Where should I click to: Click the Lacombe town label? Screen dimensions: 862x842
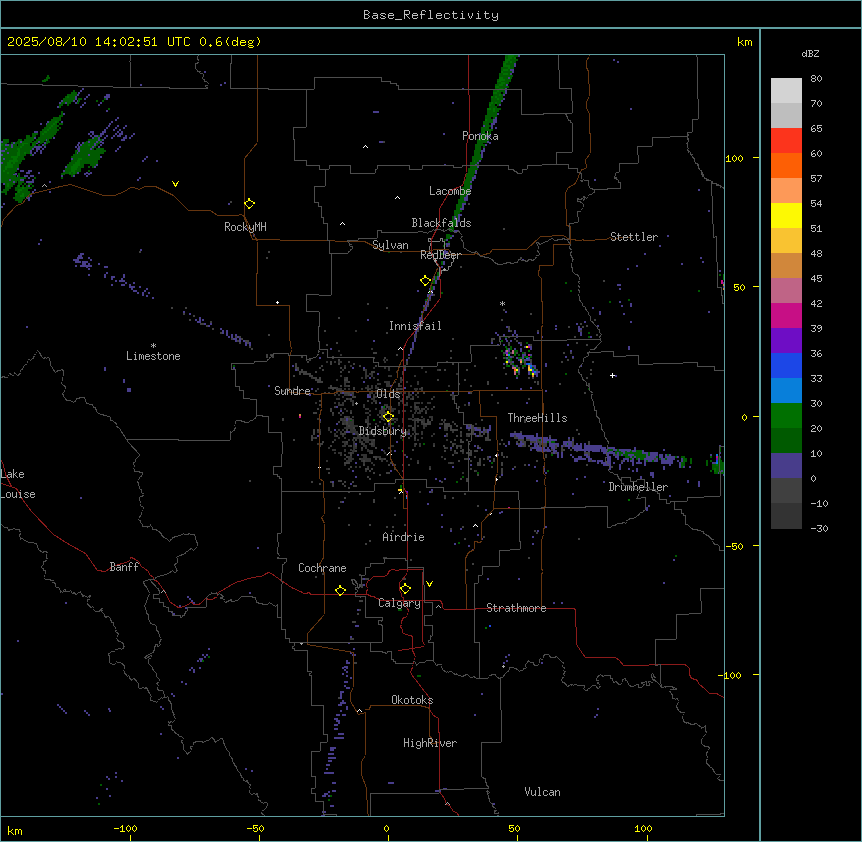[x=450, y=191]
